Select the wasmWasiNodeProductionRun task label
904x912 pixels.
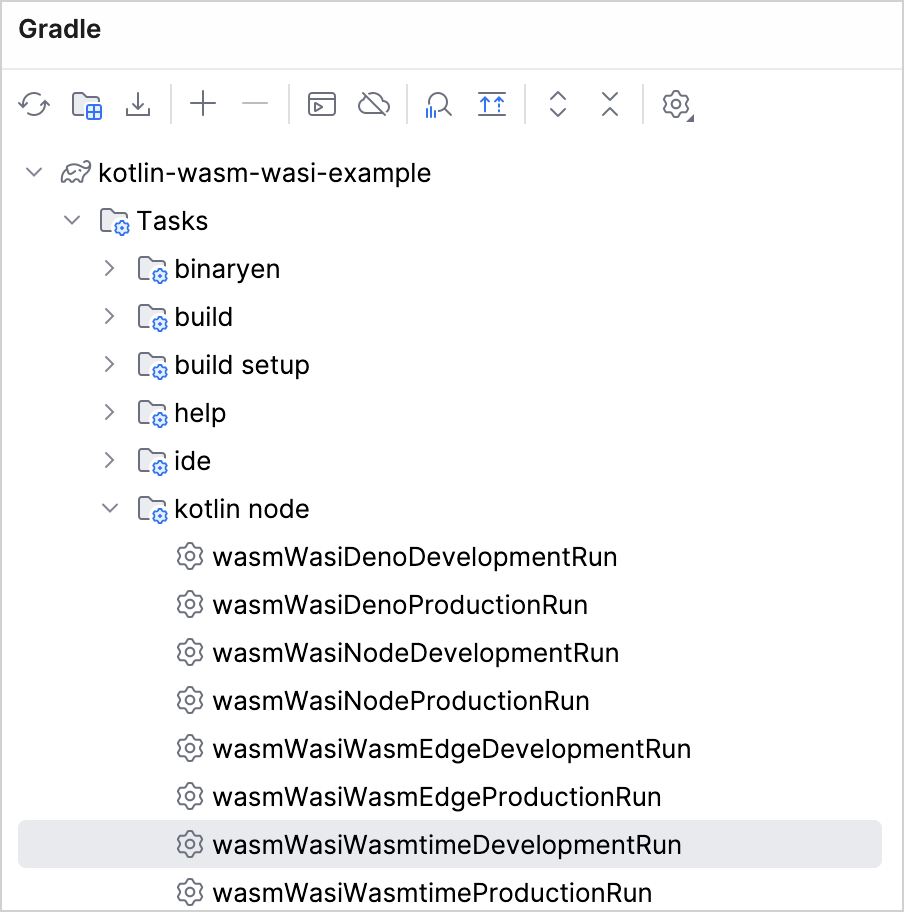[x=401, y=701]
